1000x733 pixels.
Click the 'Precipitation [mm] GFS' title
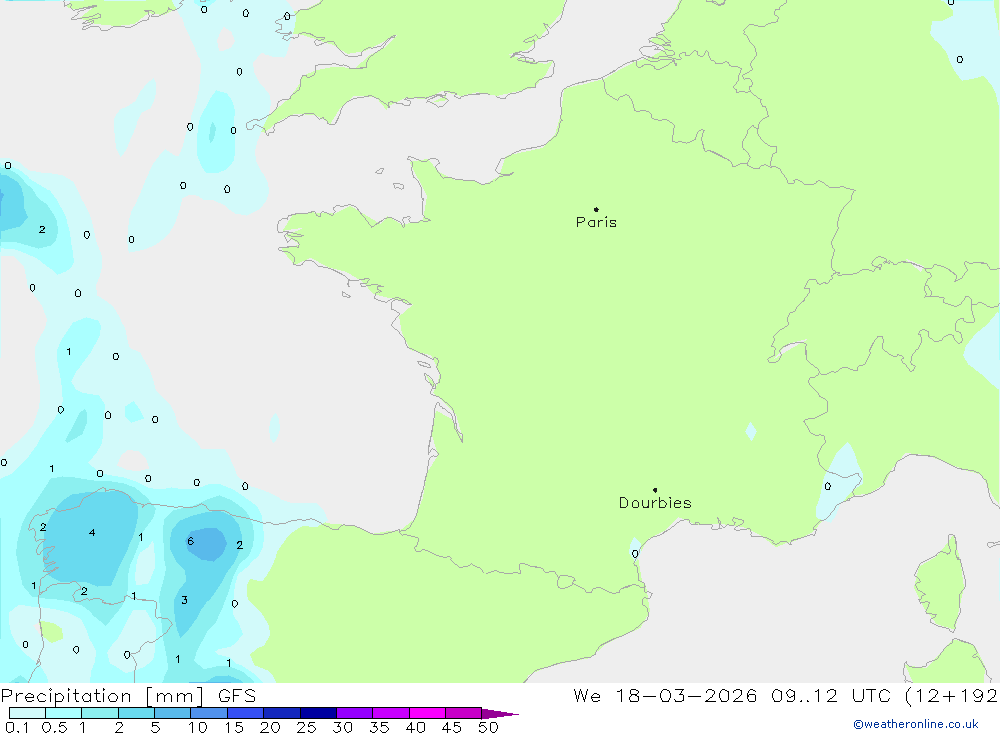click(x=128, y=695)
